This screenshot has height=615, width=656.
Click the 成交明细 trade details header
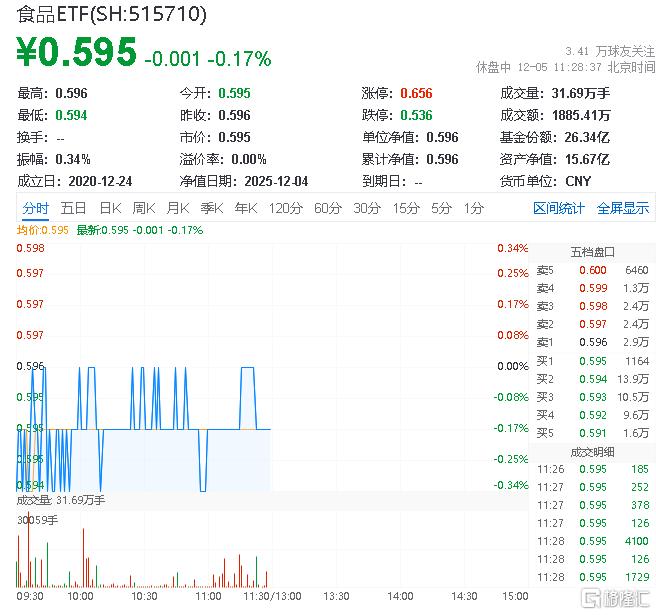592,451
